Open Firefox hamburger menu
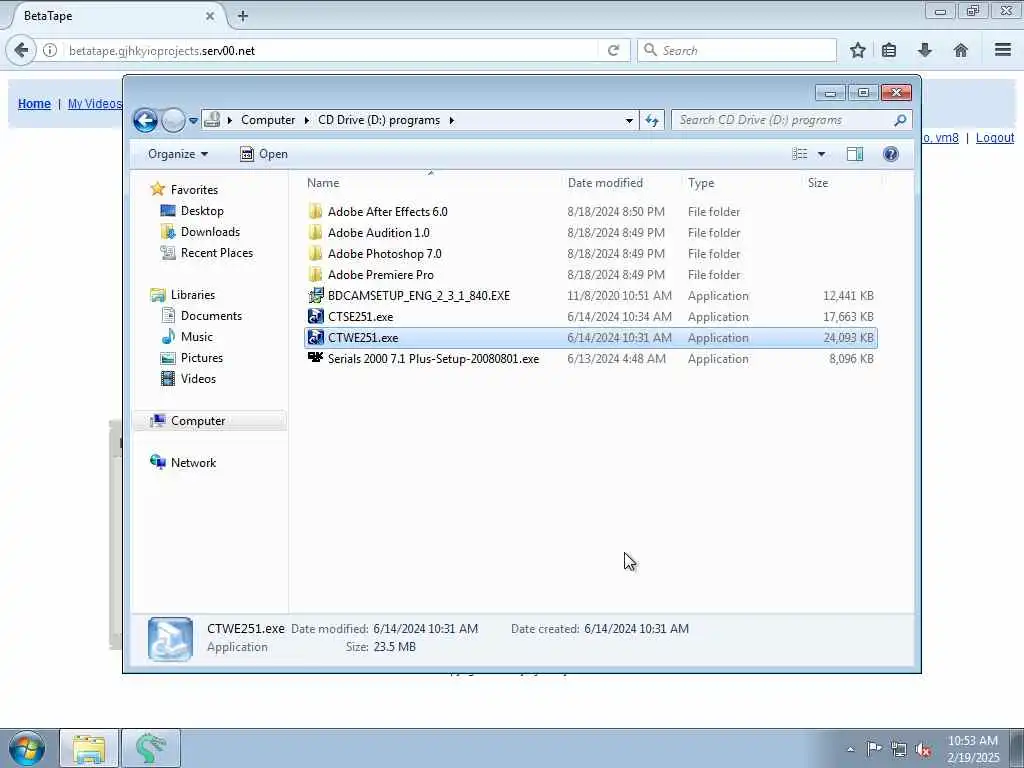This screenshot has height=768, width=1024. pos(1003,50)
